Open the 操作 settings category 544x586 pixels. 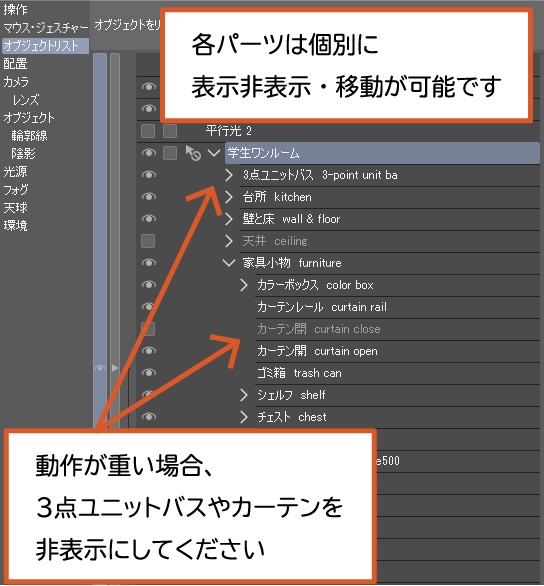coord(15,9)
